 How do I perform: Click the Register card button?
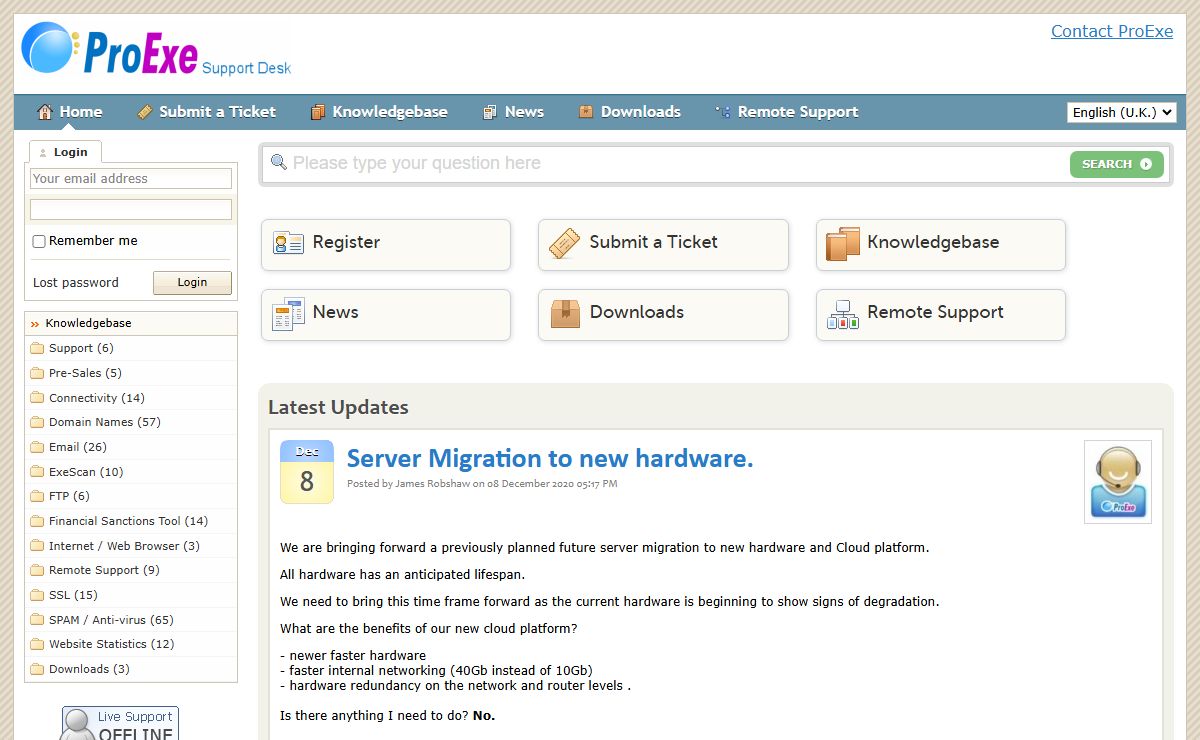click(x=386, y=245)
